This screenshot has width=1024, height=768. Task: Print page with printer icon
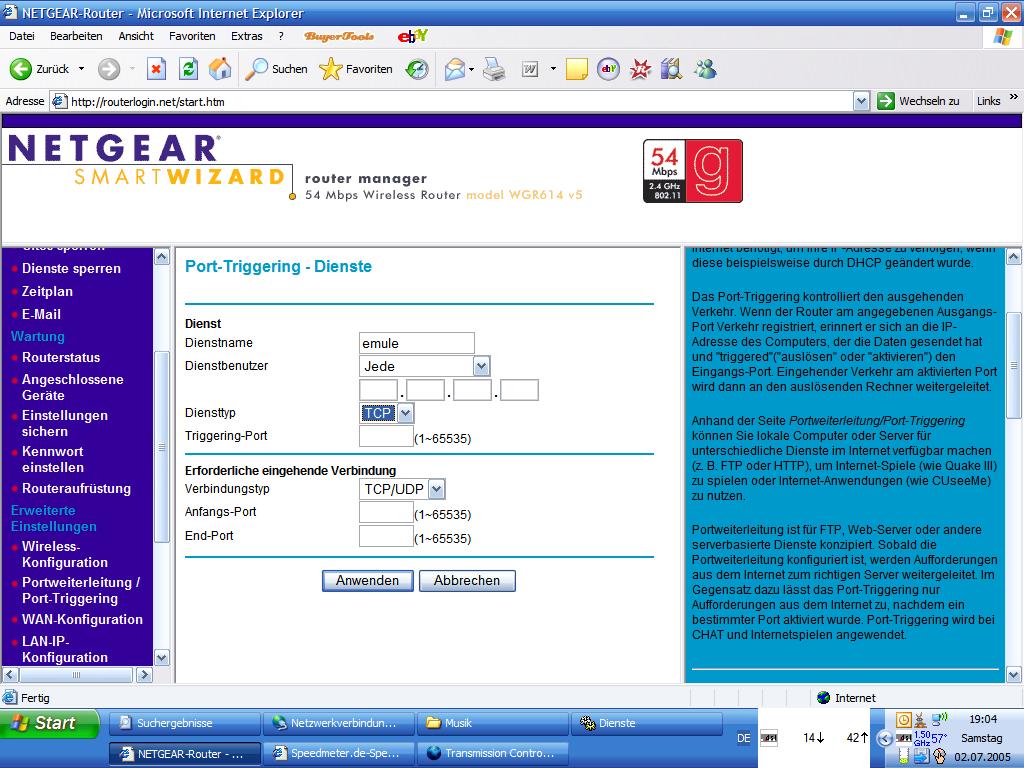[x=494, y=69]
